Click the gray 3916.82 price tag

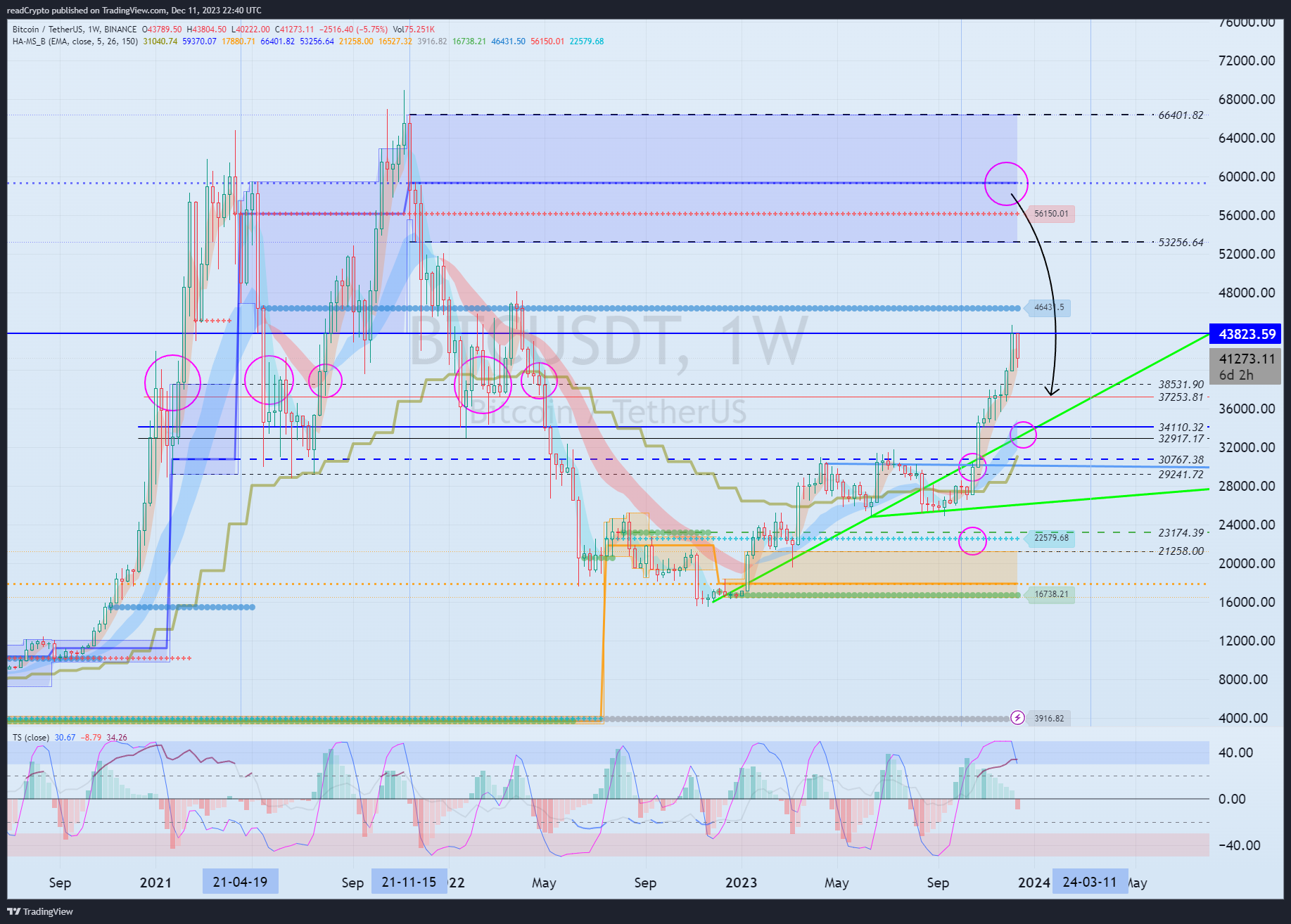pyautogui.click(x=1049, y=718)
